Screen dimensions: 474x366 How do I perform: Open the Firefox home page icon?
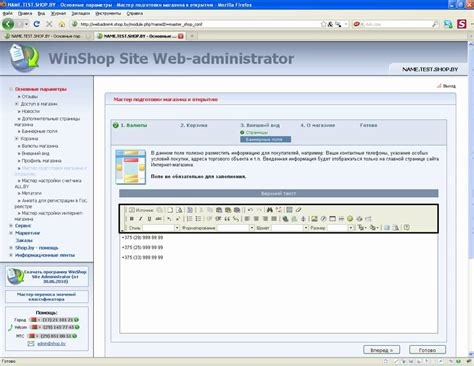[61, 24]
